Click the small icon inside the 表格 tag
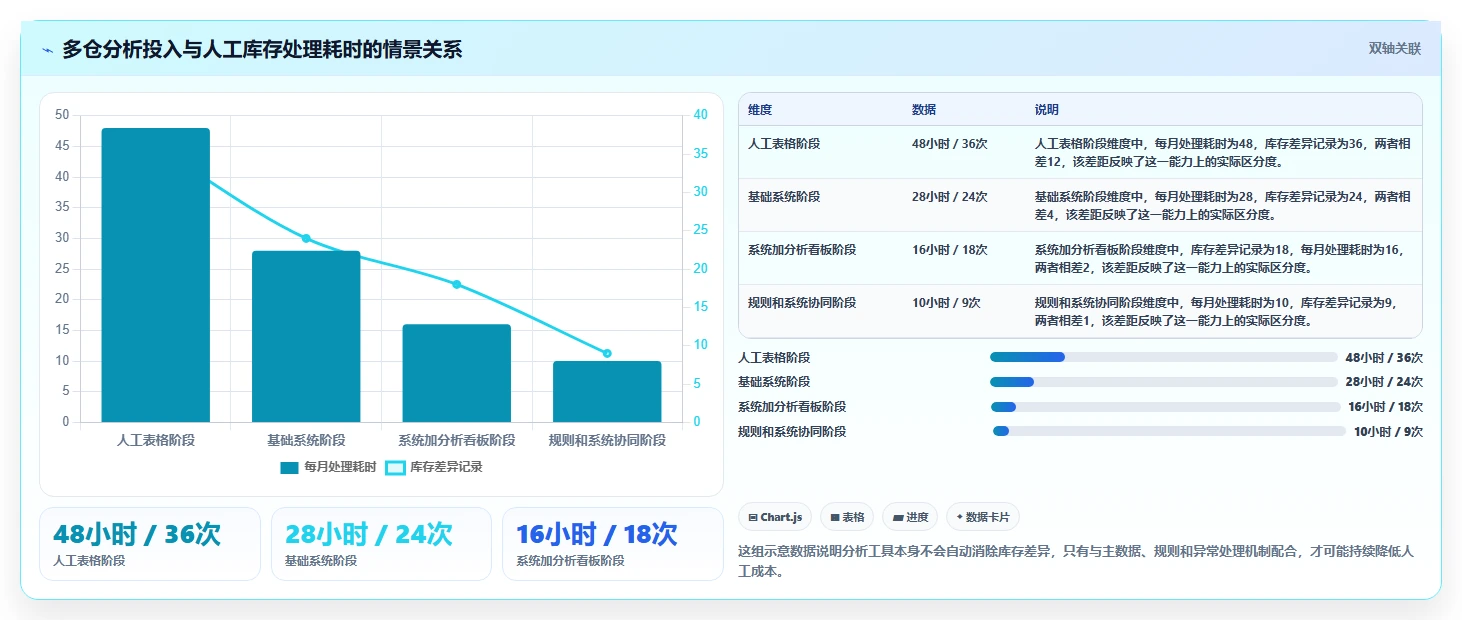The height and width of the screenshot is (620, 1462). click(x=835, y=517)
